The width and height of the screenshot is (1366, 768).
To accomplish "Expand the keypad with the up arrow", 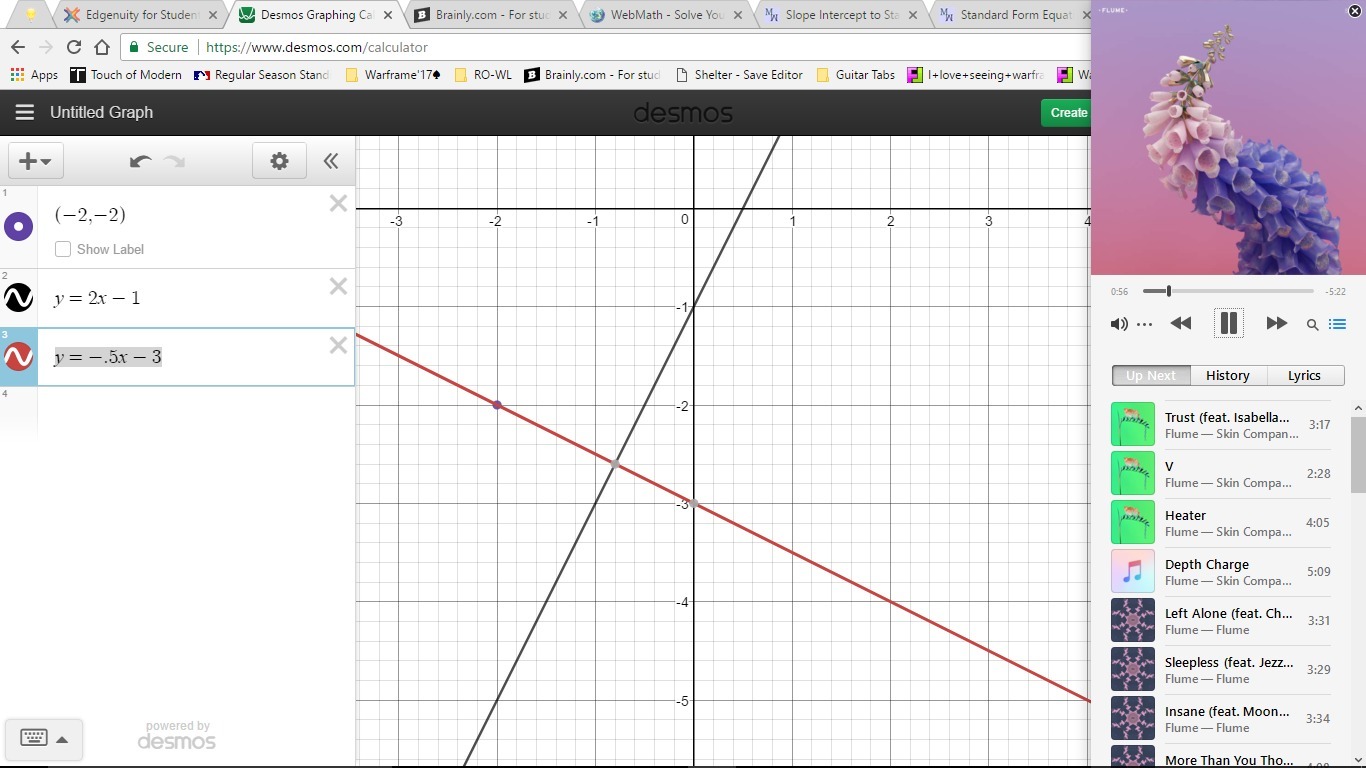I will point(62,740).
